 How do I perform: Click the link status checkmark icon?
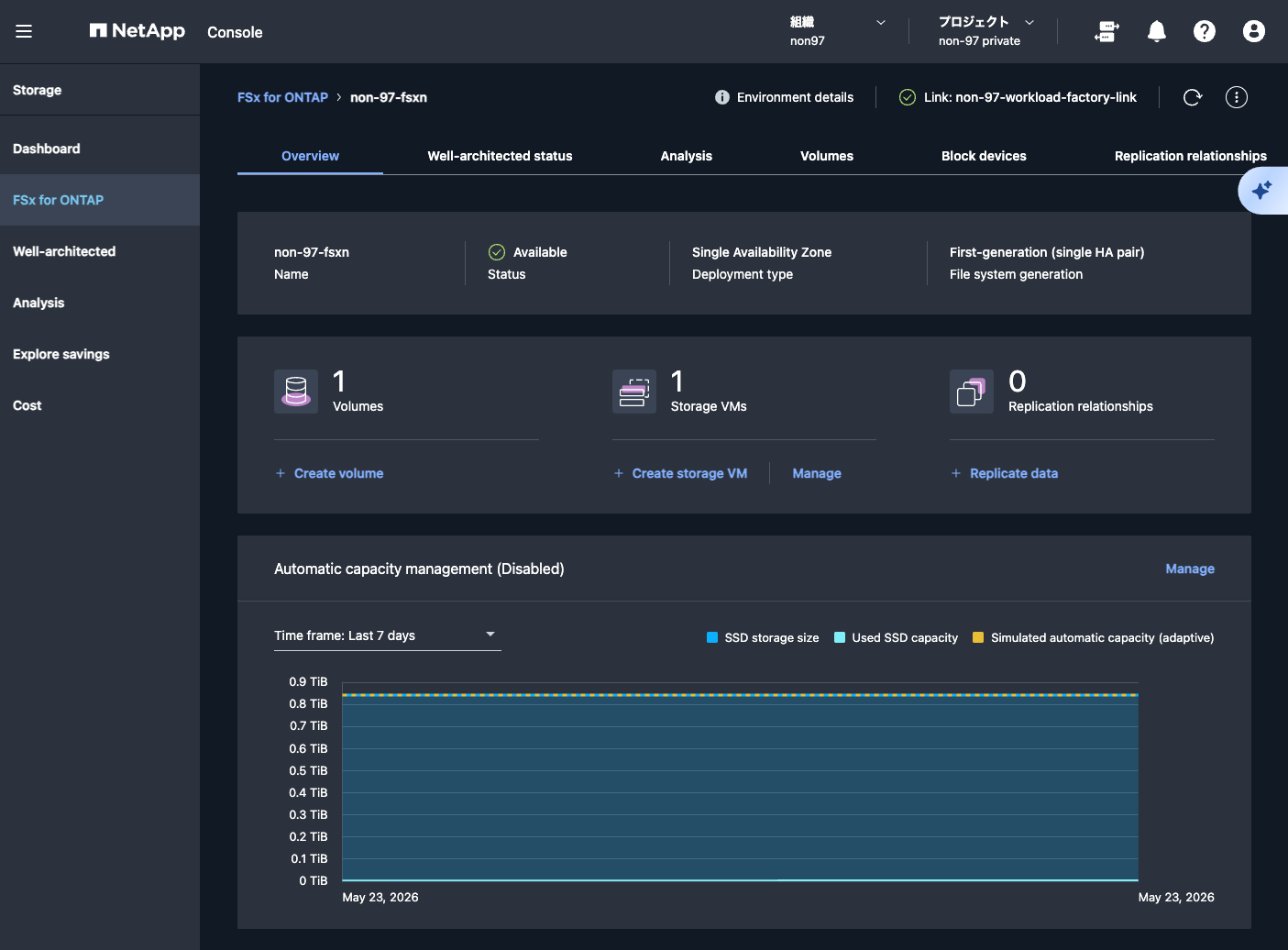pos(908,97)
